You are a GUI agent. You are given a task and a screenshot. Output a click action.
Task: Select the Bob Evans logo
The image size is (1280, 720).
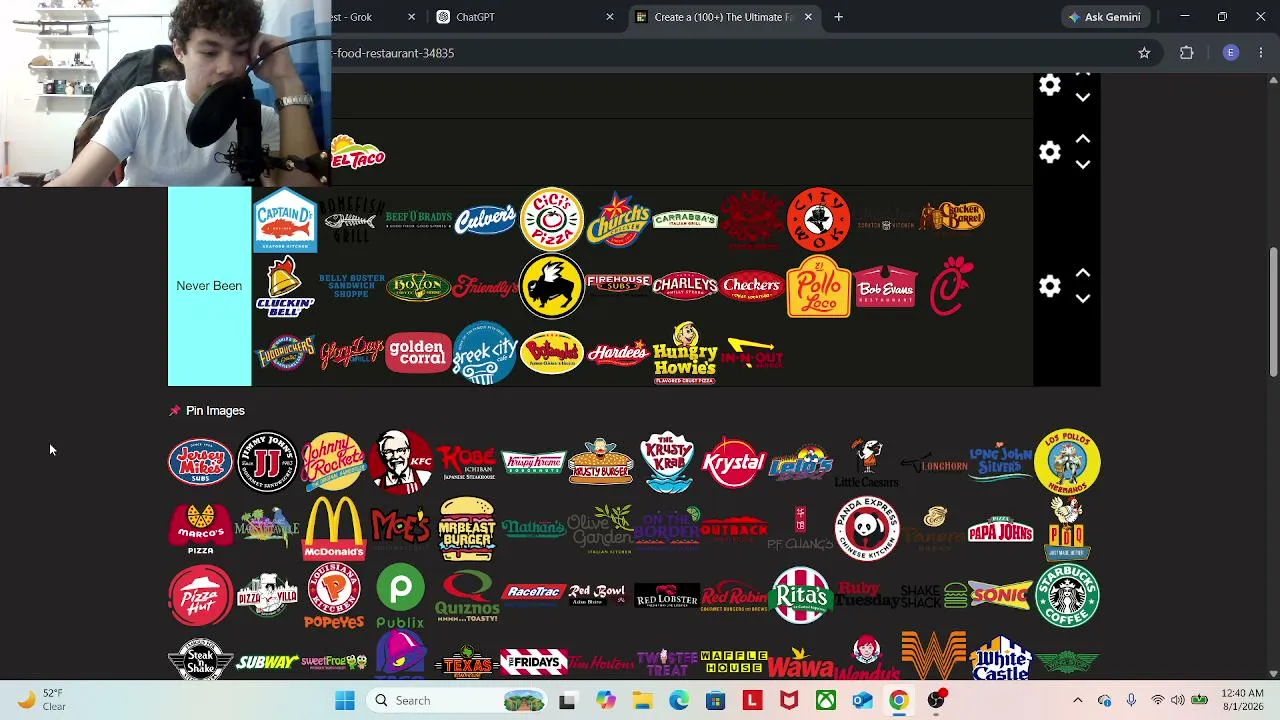coord(885,286)
